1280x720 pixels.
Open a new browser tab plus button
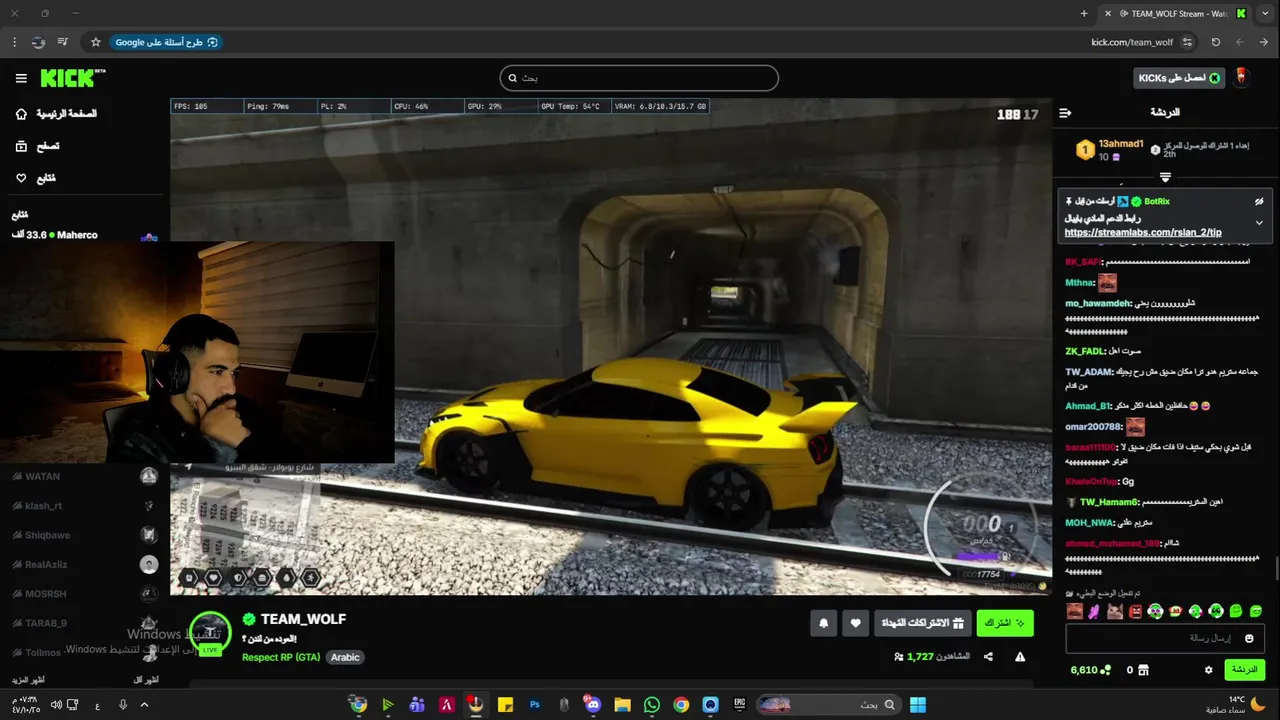1084,13
